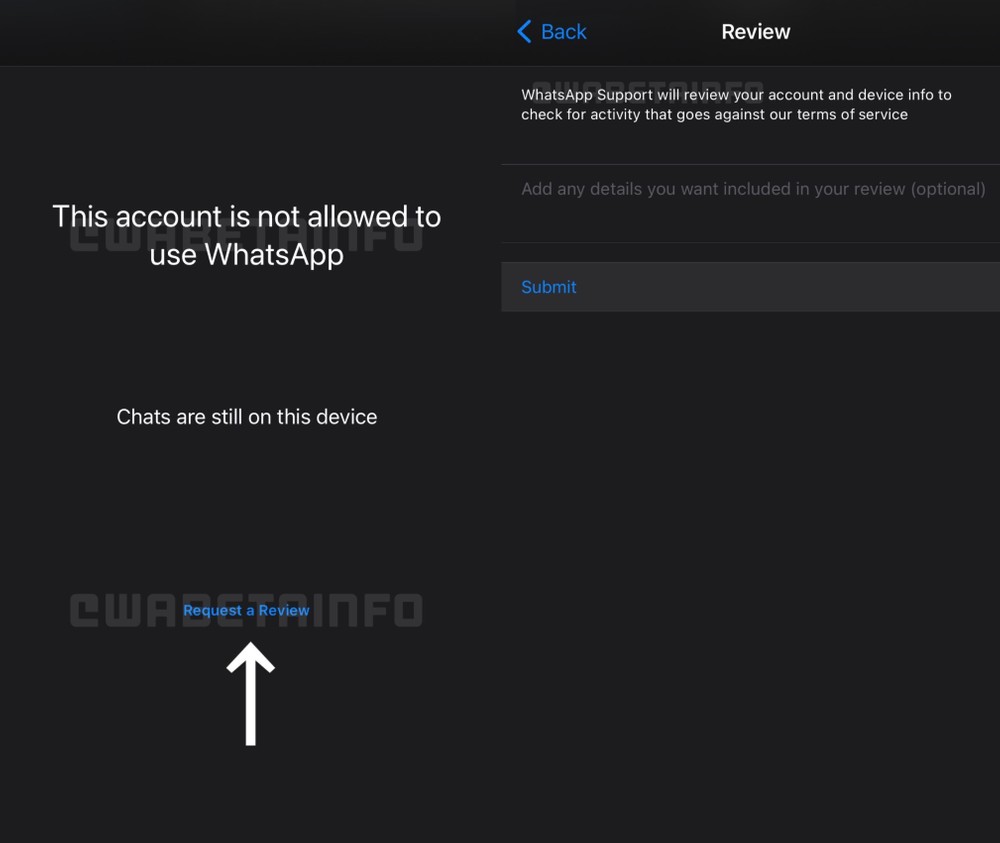Tap the word optional in the placeholder
The height and width of the screenshot is (843, 1000).
[948, 189]
